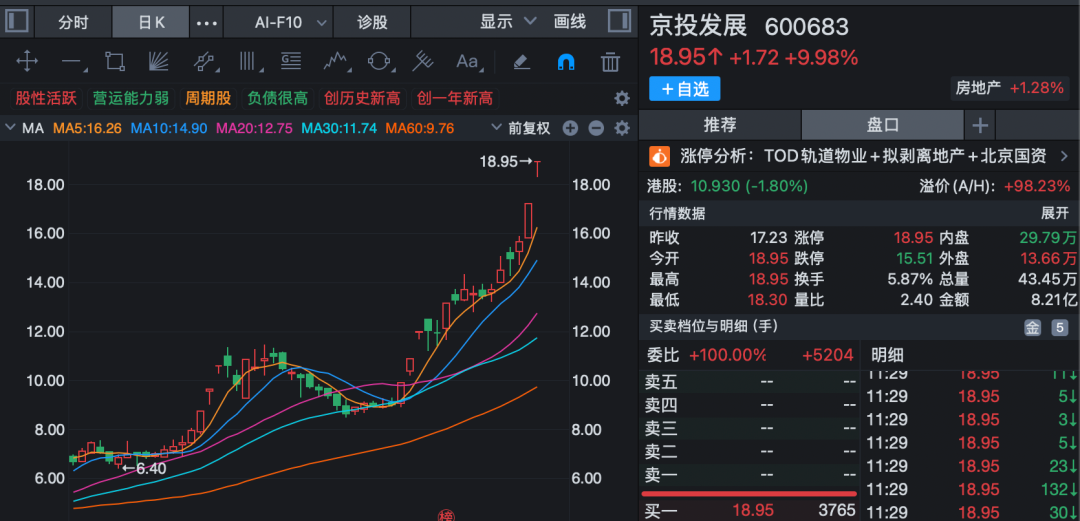Screen dimensions: 1080x521
Task: Click the MA30:11.74 label
Action: 340,128
